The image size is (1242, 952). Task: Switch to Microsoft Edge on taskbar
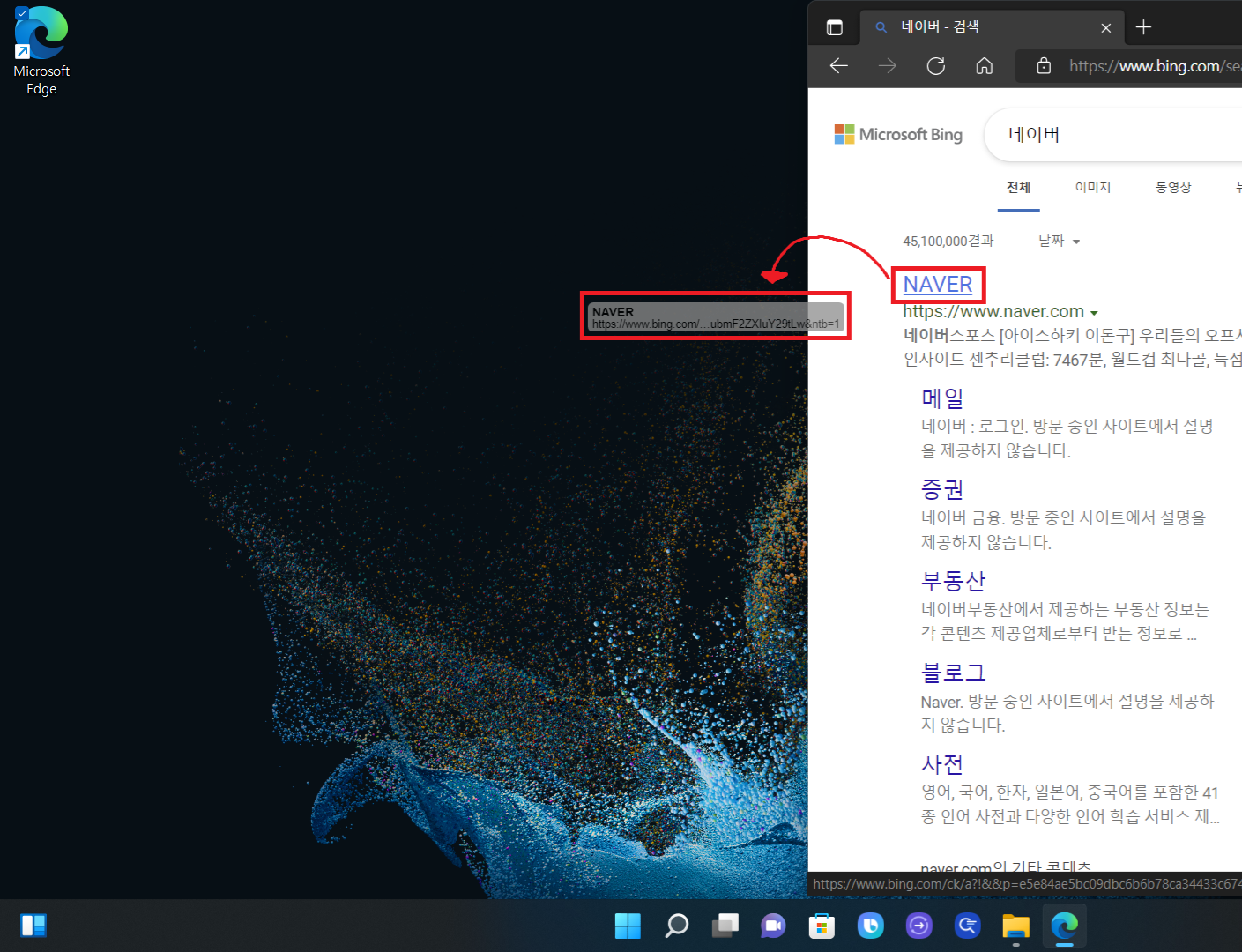tap(1064, 926)
